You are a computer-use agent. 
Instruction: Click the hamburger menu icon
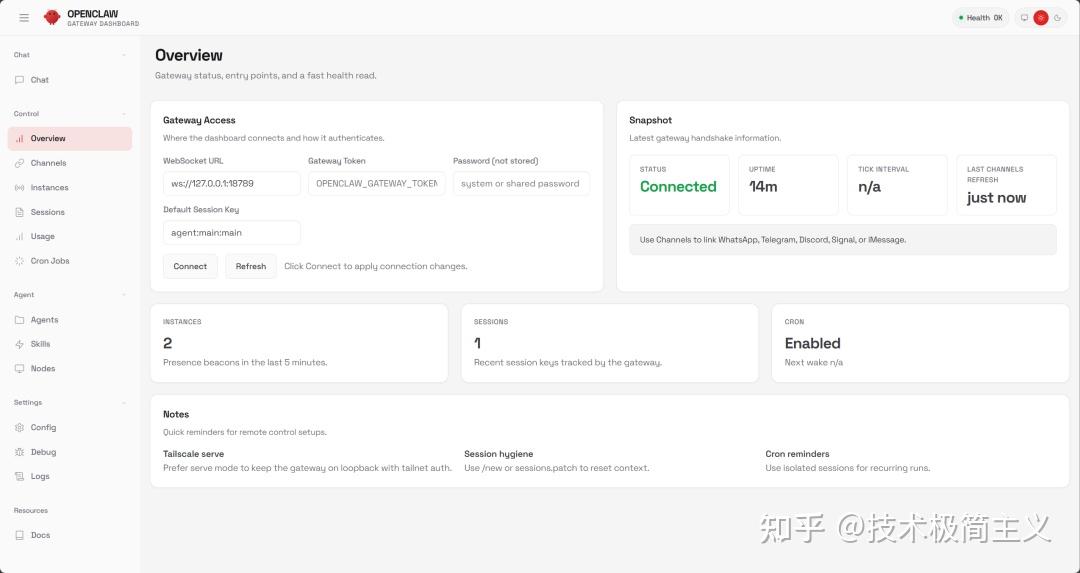pyautogui.click(x=24, y=18)
